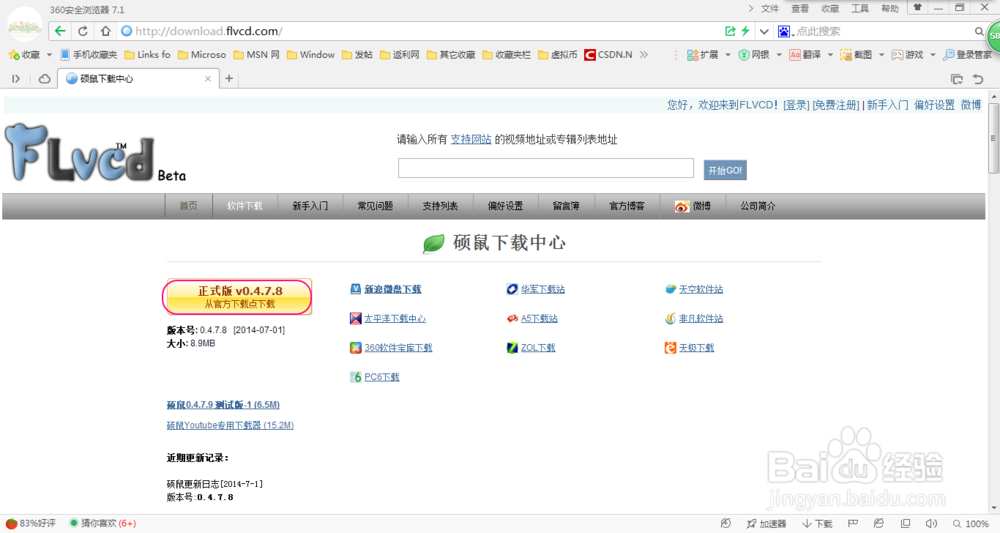Viewport: 1000px width, 533px height.
Task: Open the browser home page icon
Action: click(105, 31)
